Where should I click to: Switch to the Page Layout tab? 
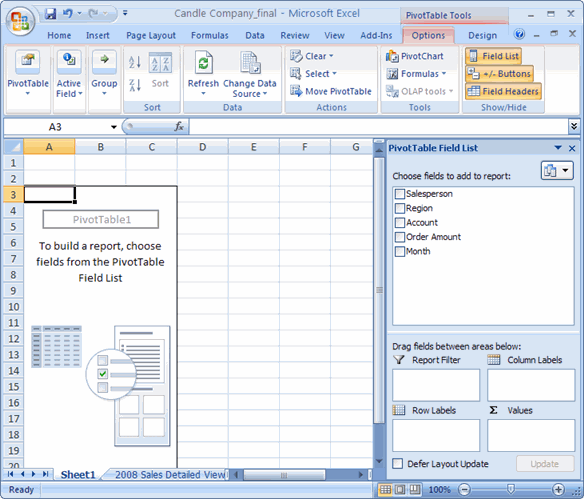click(x=150, y=35)
